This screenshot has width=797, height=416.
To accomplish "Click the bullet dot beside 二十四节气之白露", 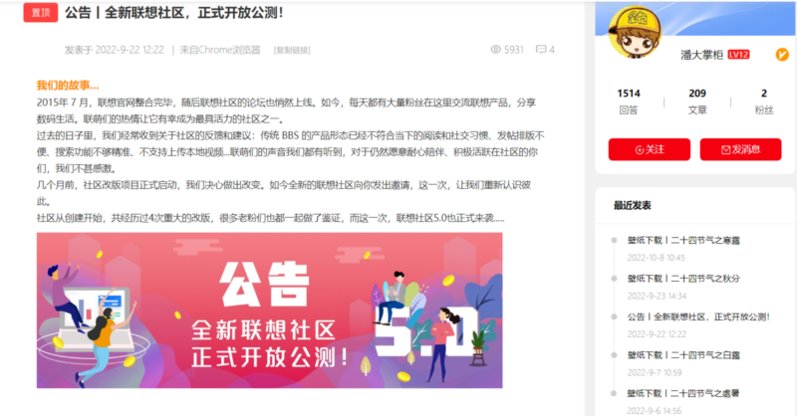I will (614, 355).
